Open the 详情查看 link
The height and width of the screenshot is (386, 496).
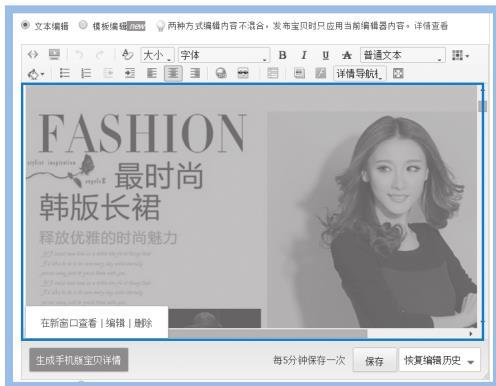pyautogui.click(x=431, y=26)
